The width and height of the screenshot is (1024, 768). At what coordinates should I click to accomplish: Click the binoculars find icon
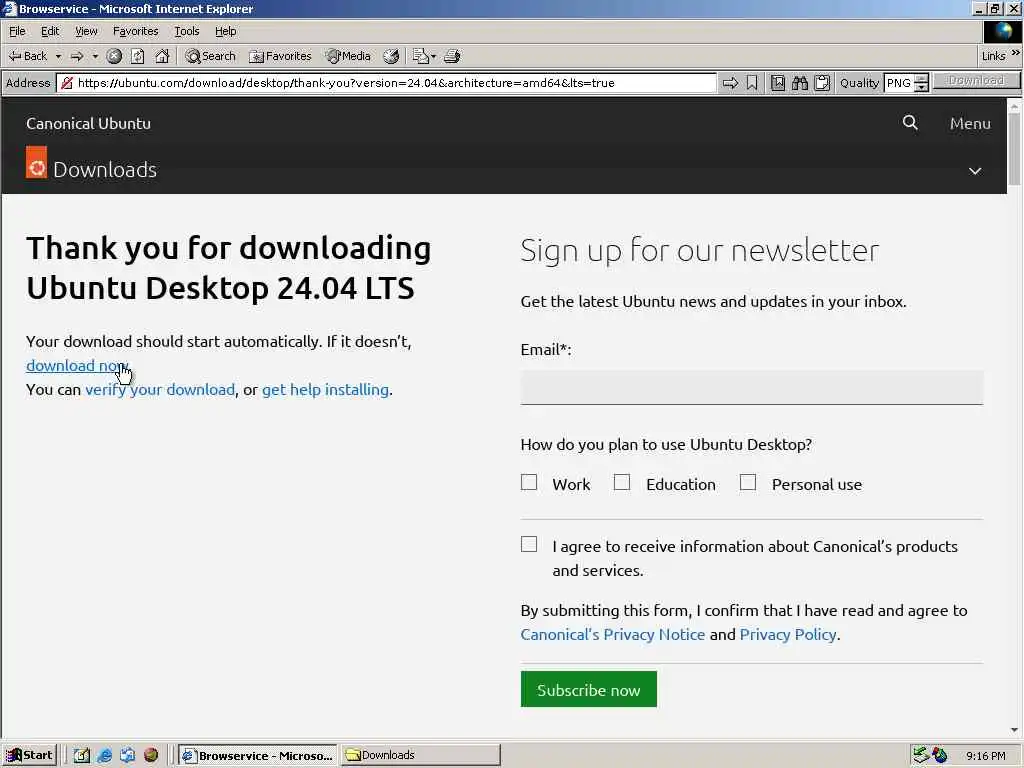[800, 83]
